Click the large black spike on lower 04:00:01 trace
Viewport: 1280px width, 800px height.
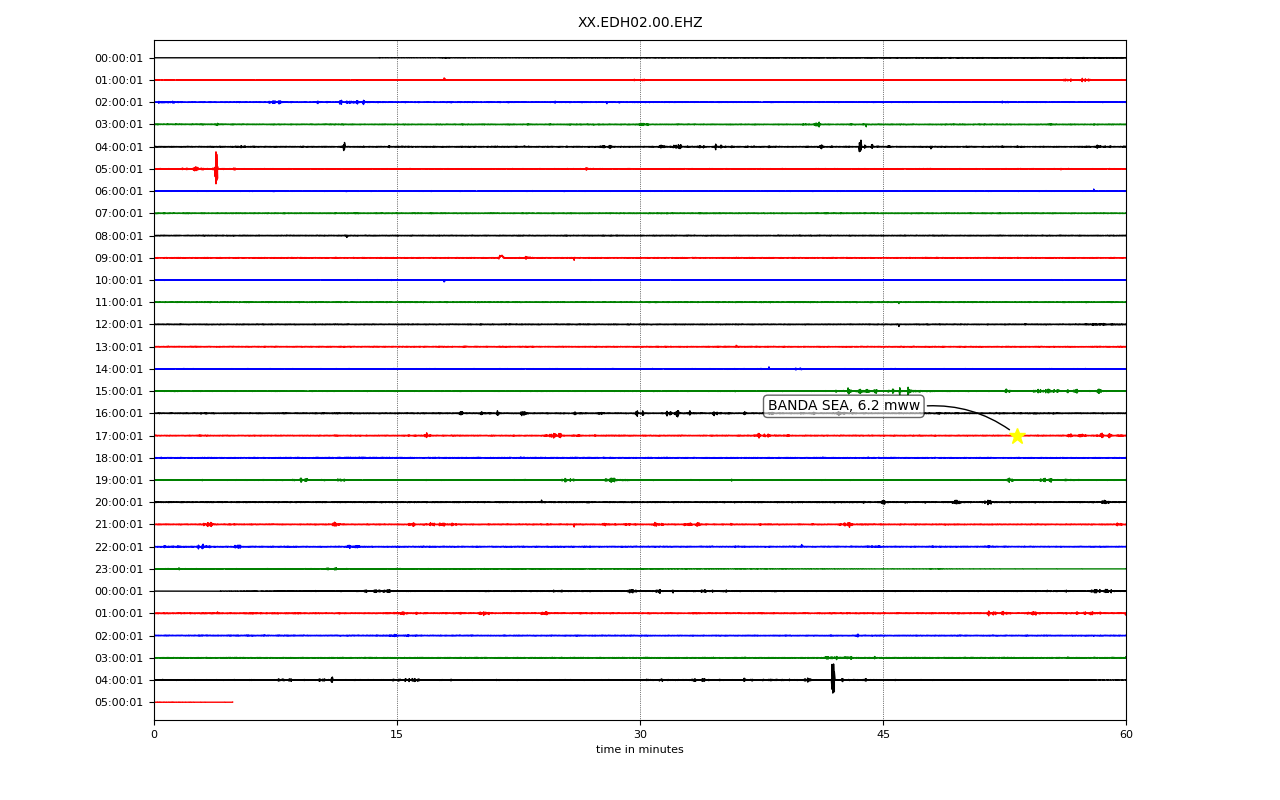point(832,679)
